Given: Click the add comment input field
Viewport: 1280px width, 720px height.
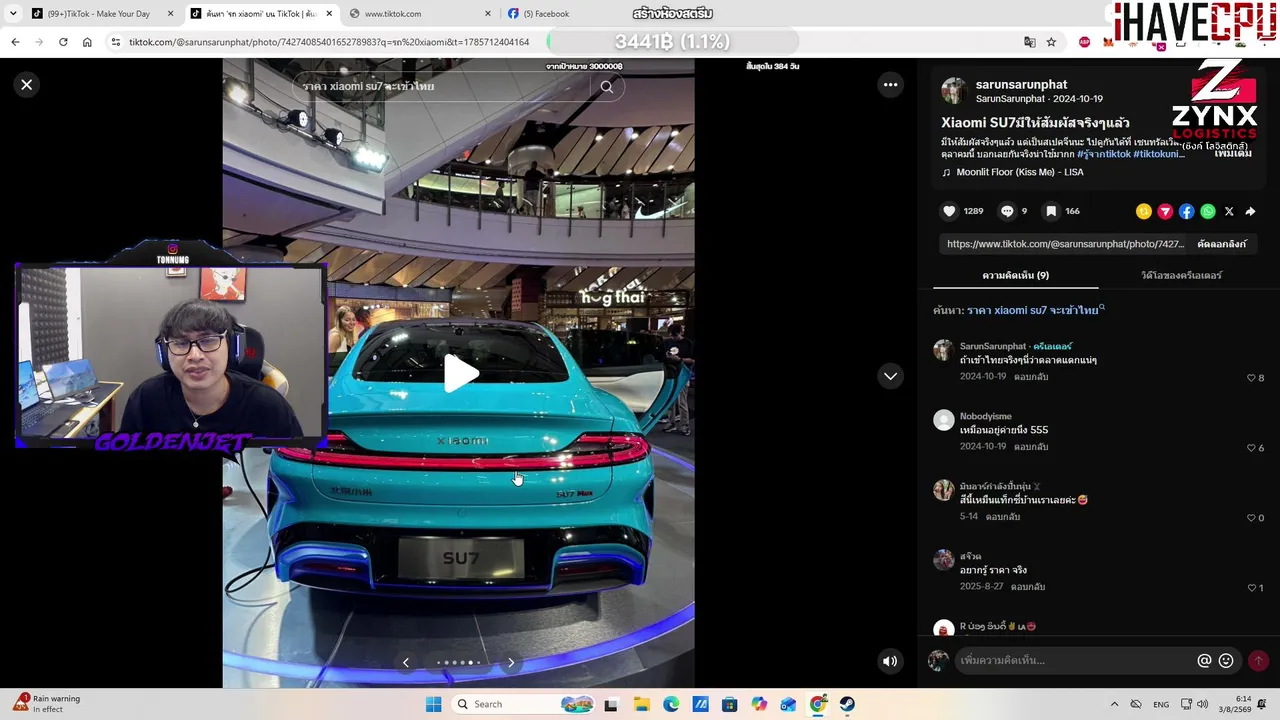Looking at the screenshot, I should tap(1074, 661).
